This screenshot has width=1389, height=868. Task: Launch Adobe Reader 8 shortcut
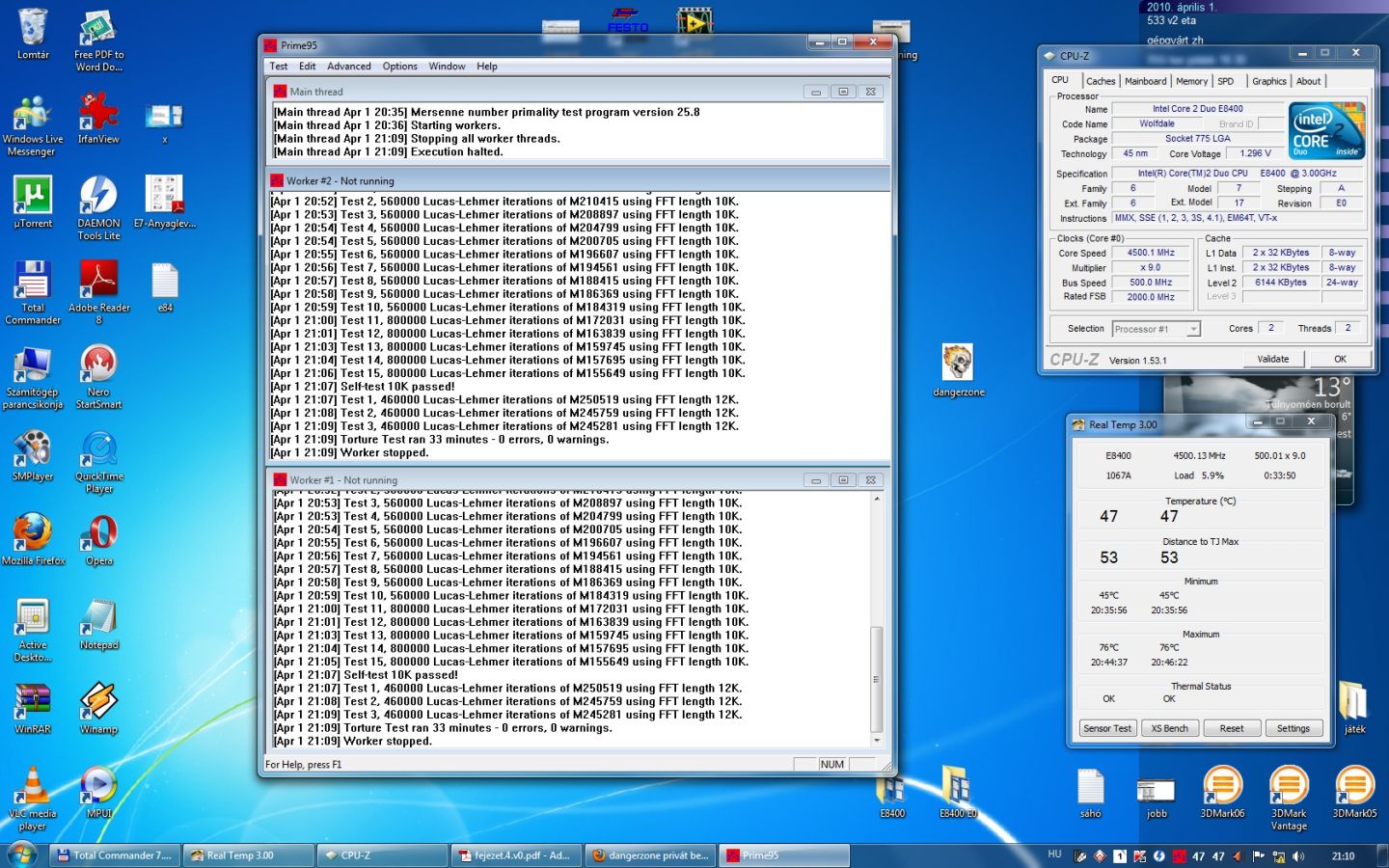(98, 293)
